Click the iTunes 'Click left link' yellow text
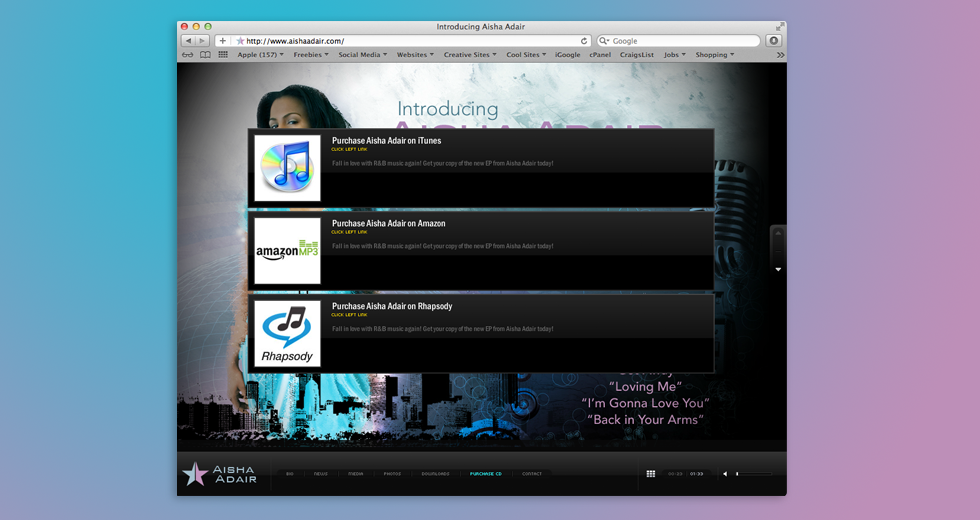This screenshot has height=520, width=980. tap(349, 149)
